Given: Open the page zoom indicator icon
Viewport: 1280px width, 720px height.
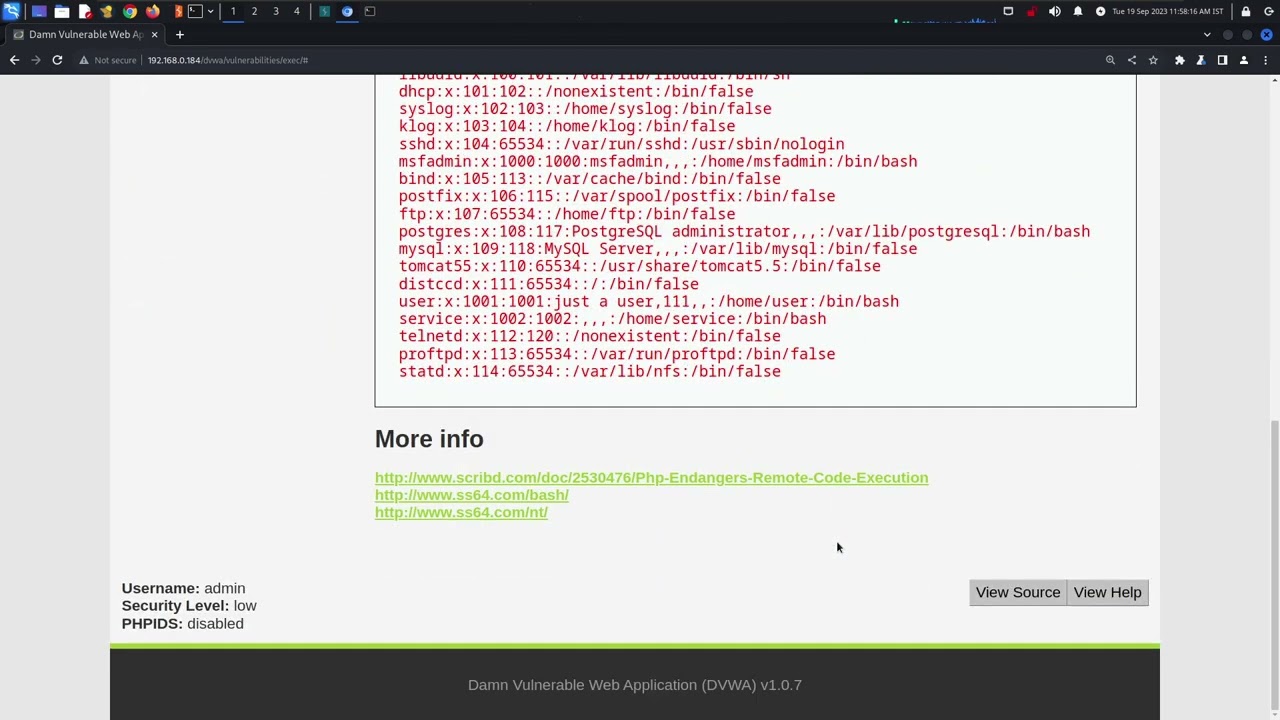Looking at the screenshot, I should pyautogui.click(x=1110, y=60).
